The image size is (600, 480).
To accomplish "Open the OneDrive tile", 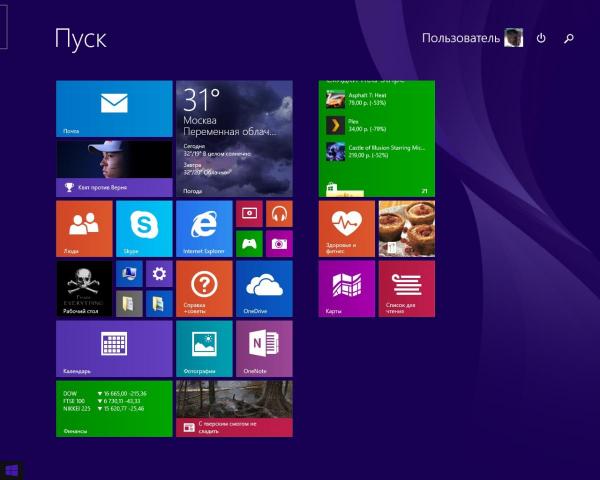I will pyautogui.click(x=264, y=288).
